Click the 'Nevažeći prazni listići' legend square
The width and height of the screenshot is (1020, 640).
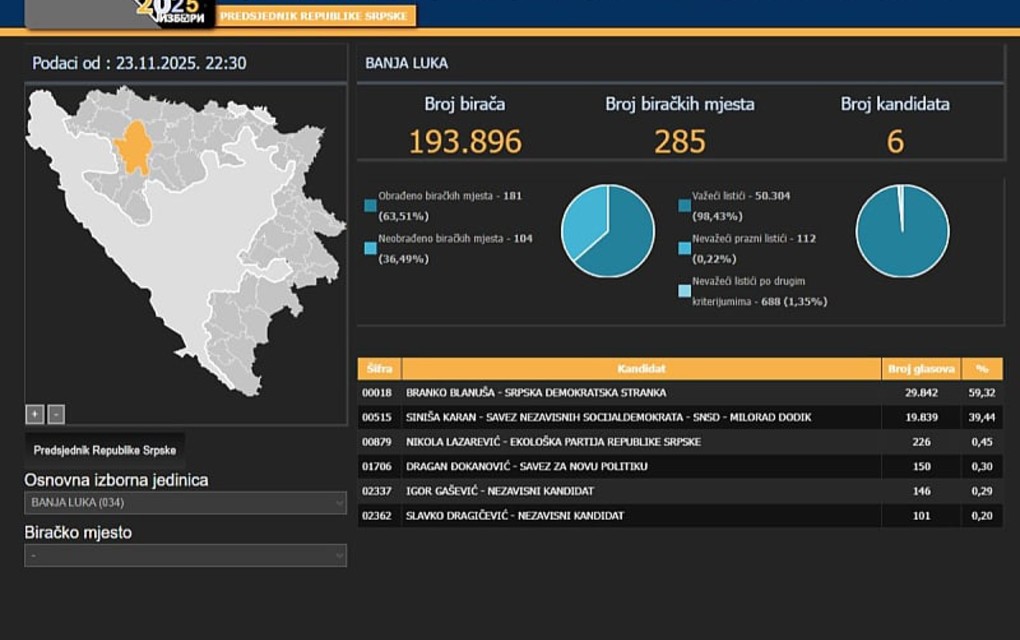684,248
